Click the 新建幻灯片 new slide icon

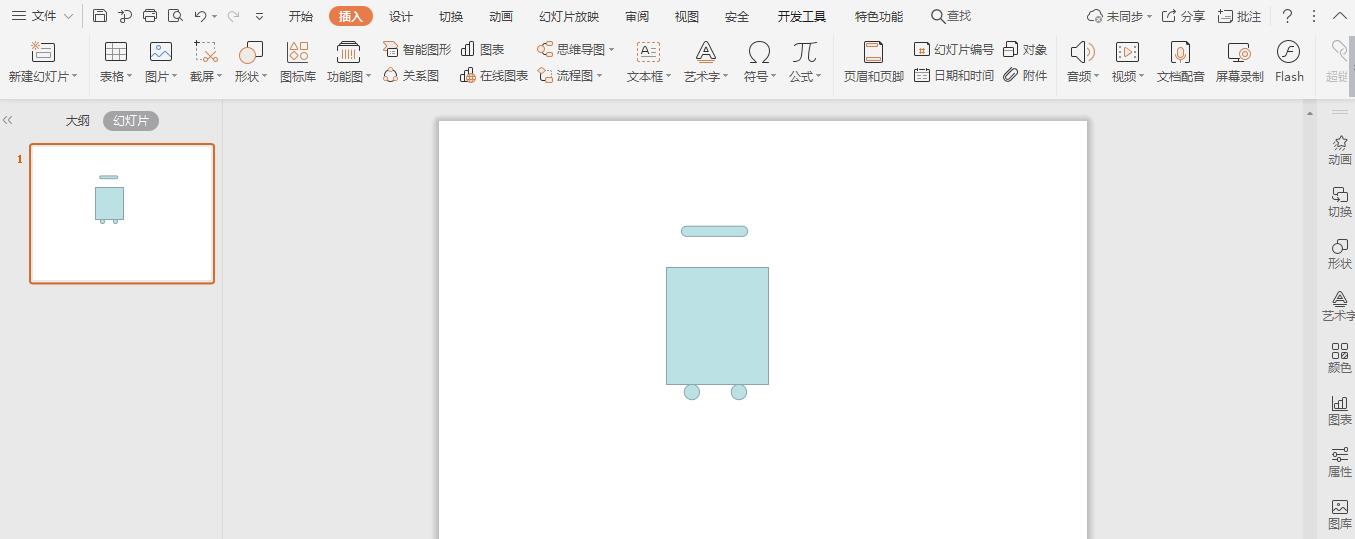pos(43,52)
